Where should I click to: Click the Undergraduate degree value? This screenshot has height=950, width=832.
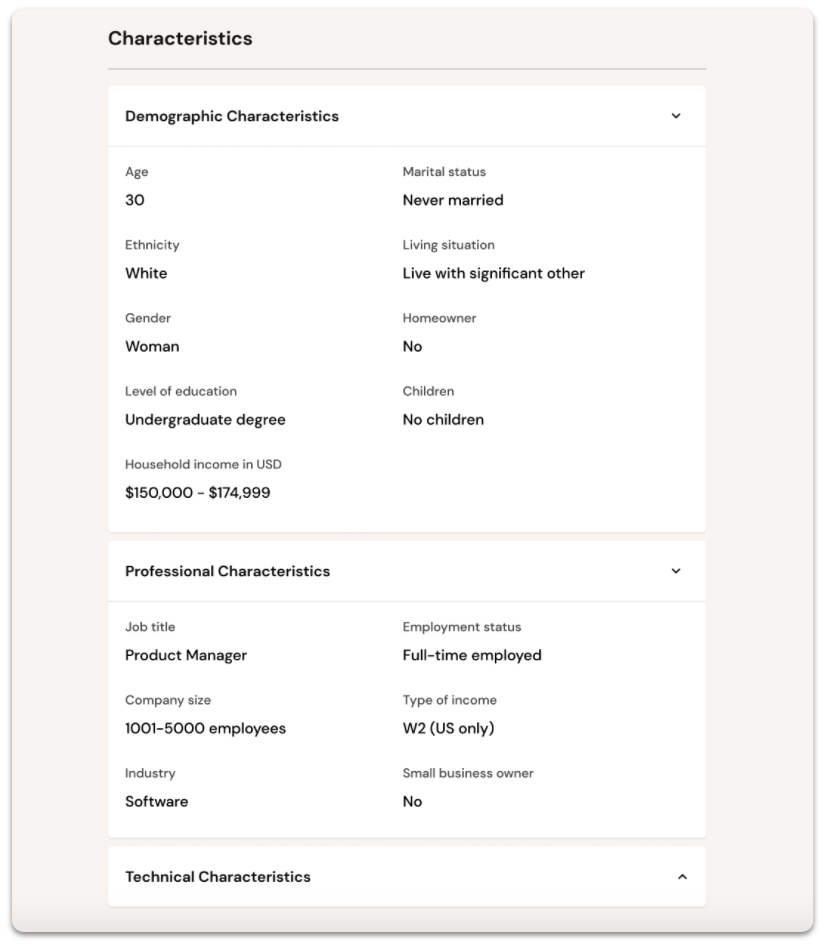(205, 420)
